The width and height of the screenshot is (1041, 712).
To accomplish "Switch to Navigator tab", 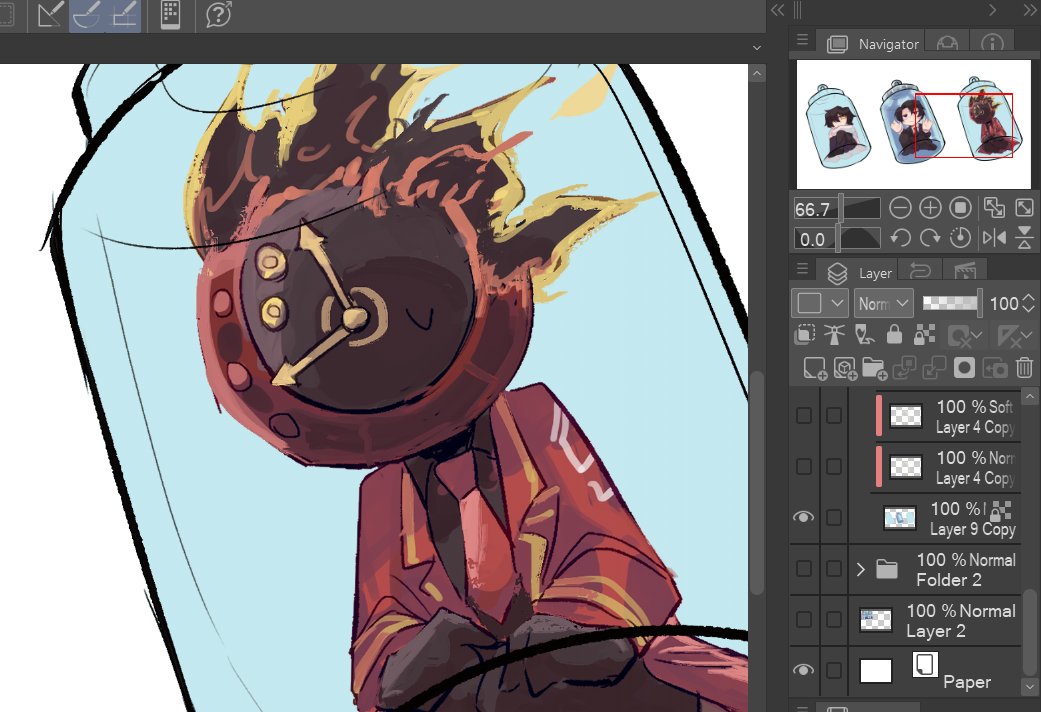I will click(x=870, y=44).
